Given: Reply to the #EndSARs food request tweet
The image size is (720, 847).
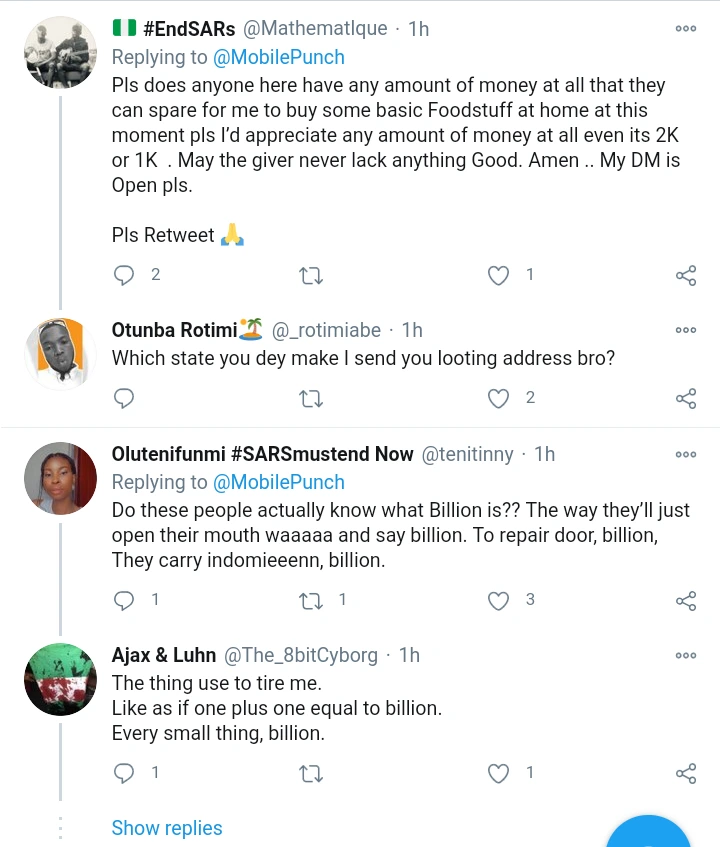Looking at the screenshot, I should [x=124, y=275].
